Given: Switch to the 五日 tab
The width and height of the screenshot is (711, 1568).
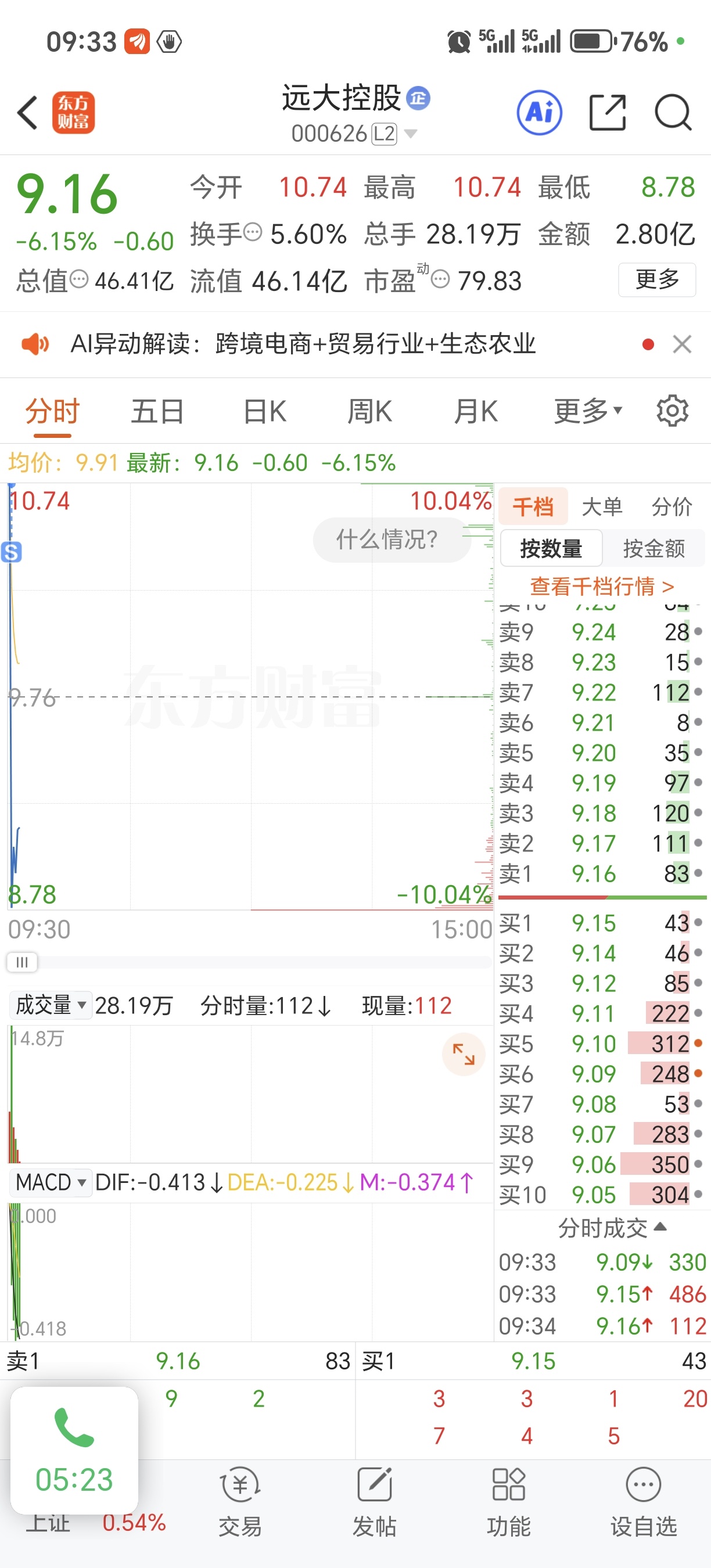Looking at the screenshot, I should [158, 411].
